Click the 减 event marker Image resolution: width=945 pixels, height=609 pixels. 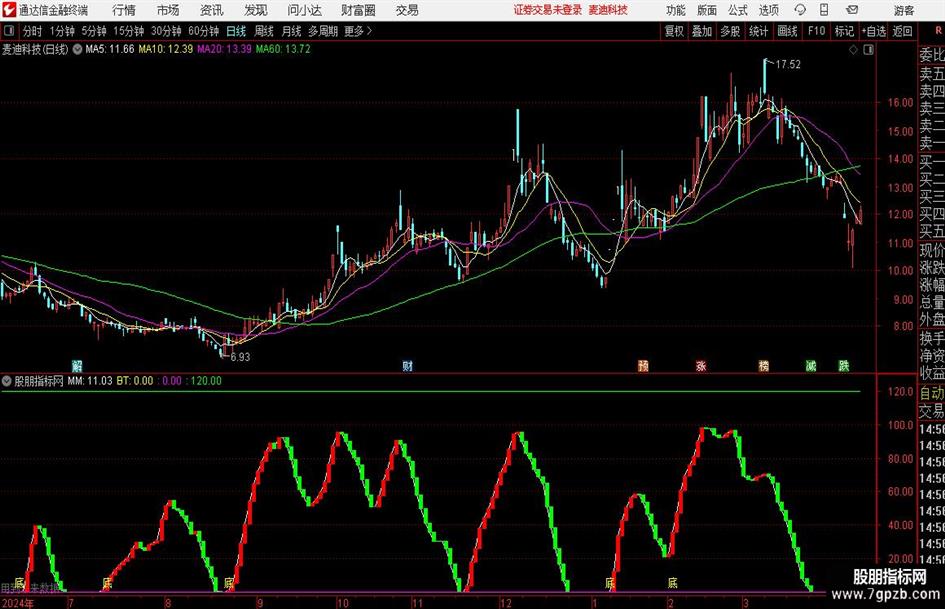point(811,366)
